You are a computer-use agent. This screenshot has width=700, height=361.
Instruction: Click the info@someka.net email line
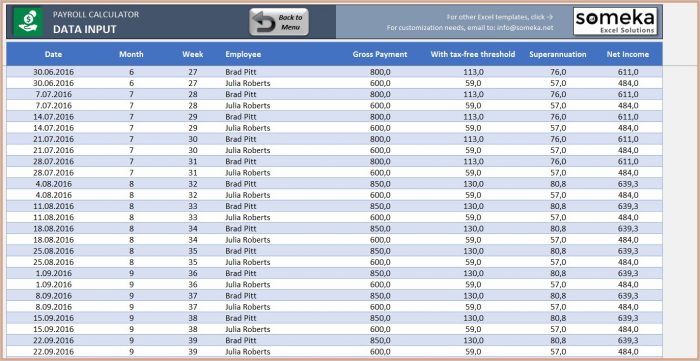coord(470,28)
